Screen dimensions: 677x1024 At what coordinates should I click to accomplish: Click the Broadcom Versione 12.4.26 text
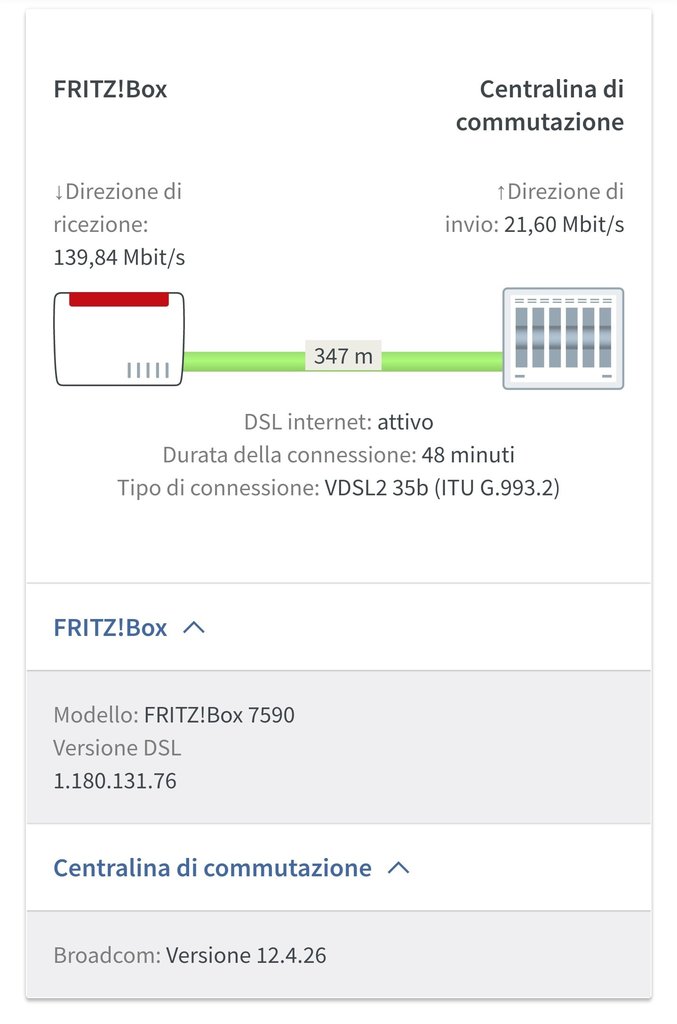[x=190, y=955]
